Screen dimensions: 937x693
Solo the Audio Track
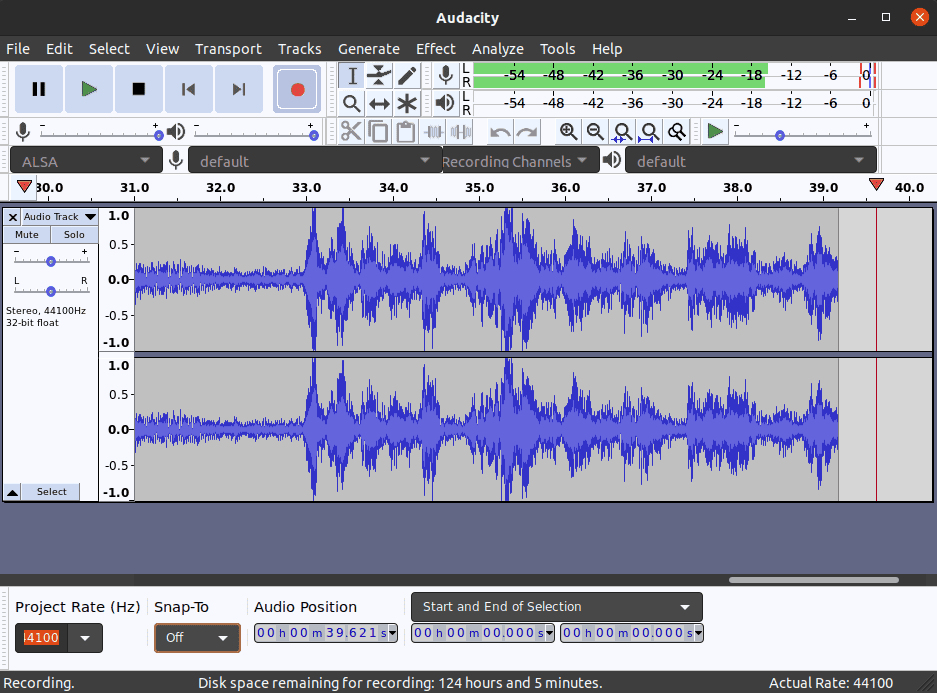point(74,235)
